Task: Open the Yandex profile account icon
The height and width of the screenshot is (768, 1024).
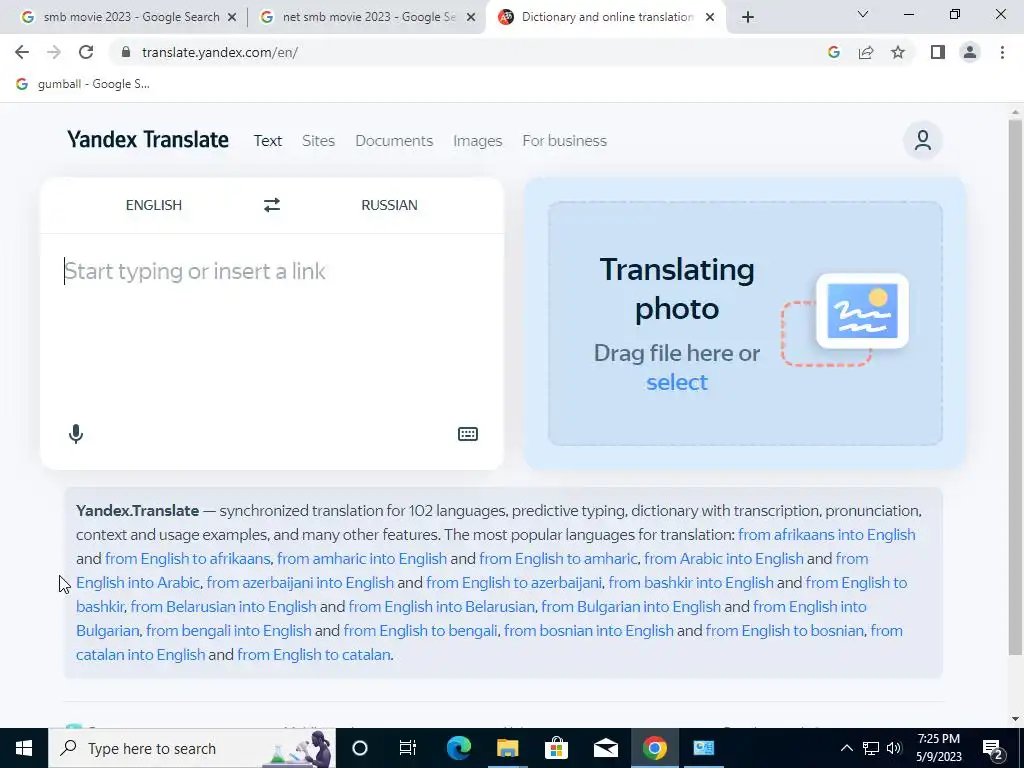Action: pyautogui.click(x=922, y=140)
